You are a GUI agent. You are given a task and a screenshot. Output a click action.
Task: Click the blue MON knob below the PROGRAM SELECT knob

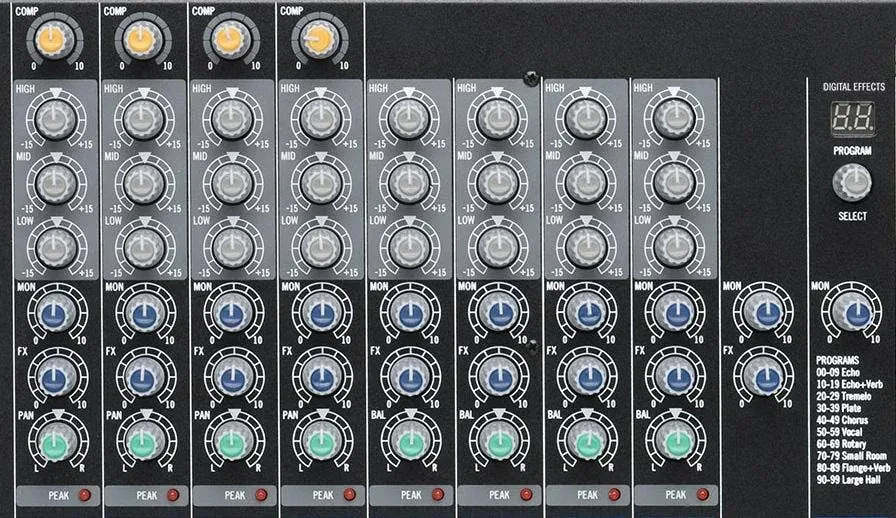click(x=852, y=313)
